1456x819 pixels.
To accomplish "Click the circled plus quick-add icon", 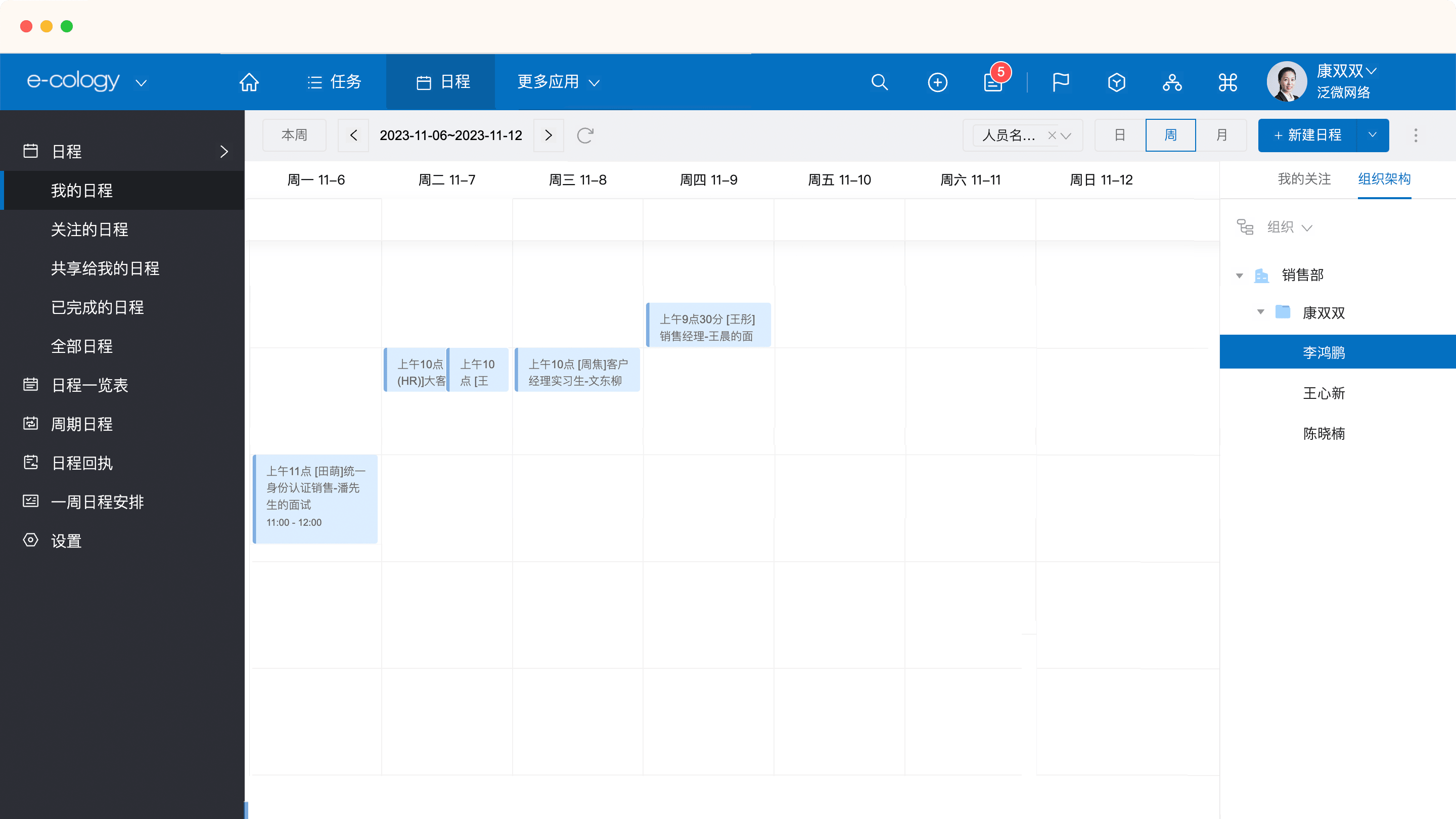I will [937, 82].
